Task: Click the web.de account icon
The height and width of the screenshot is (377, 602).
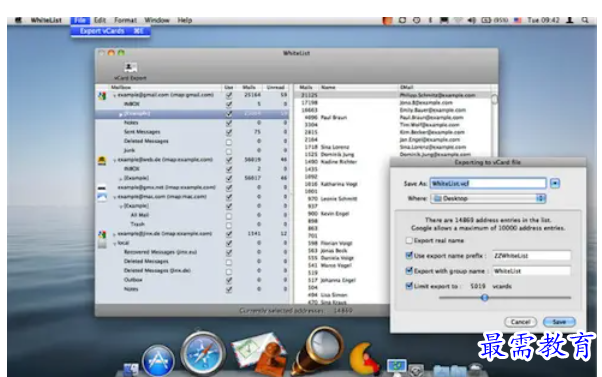Action: pos(102,160)
